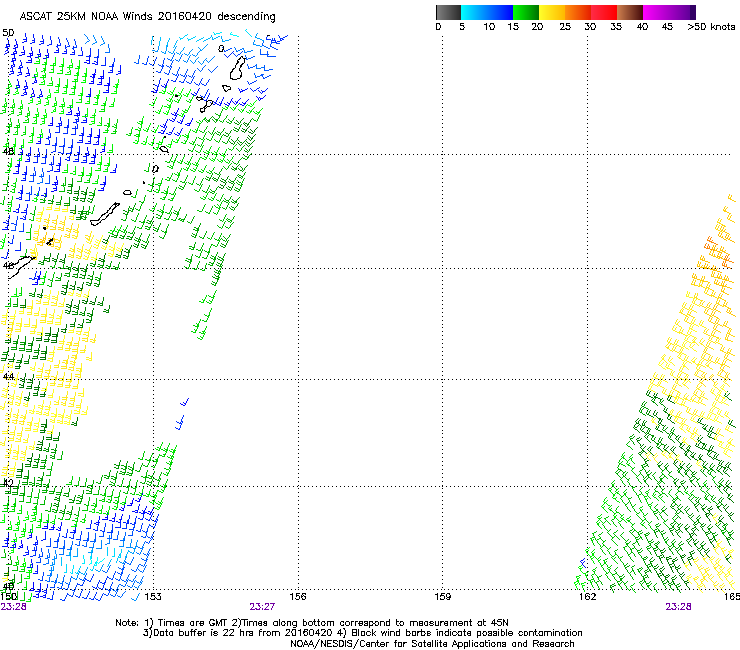Image resolution: width=740 pixels, height=650 pixels.
Task: Click the longitude '150' axis label
Action: (x=9, y=597)
